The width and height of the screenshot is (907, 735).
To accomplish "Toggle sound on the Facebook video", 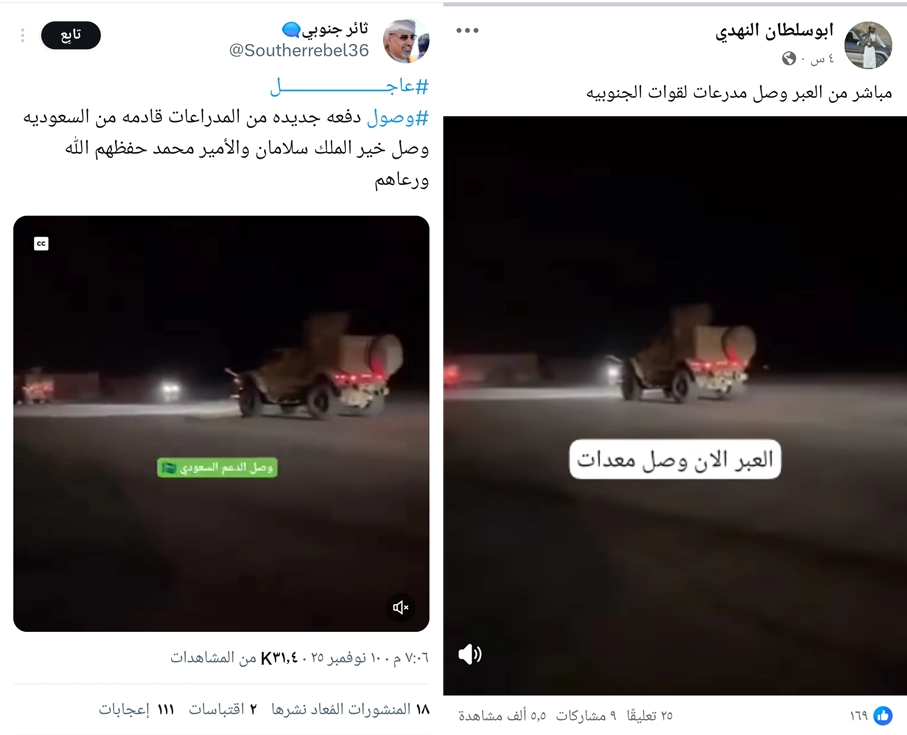I will 470,654.
